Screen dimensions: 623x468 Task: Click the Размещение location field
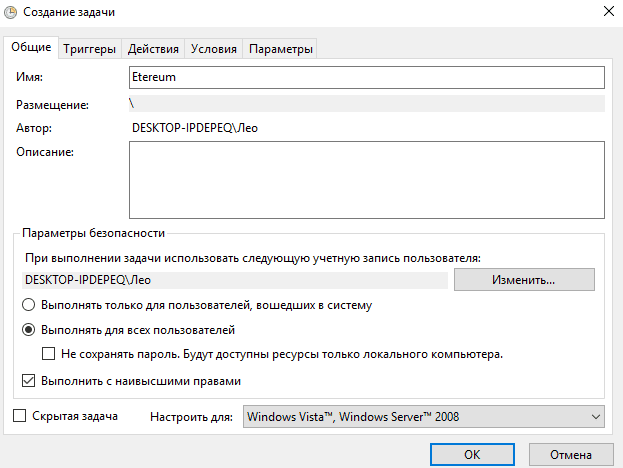tap(366, 103)
